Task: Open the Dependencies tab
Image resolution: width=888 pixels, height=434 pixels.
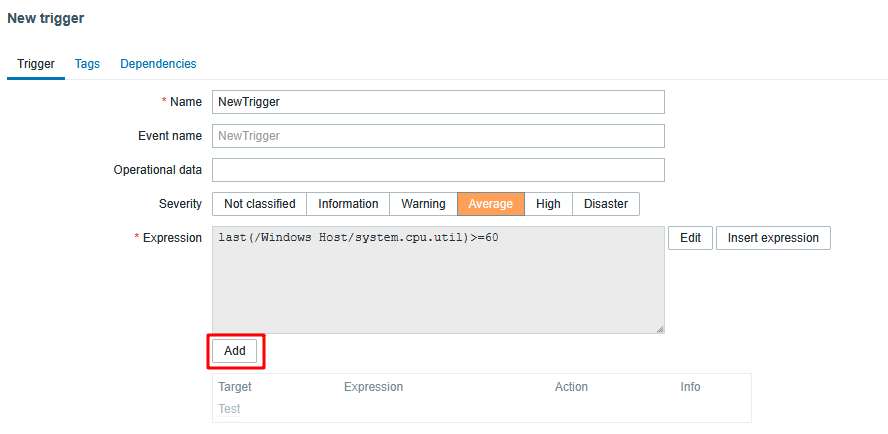Action: tap(158, 64)
